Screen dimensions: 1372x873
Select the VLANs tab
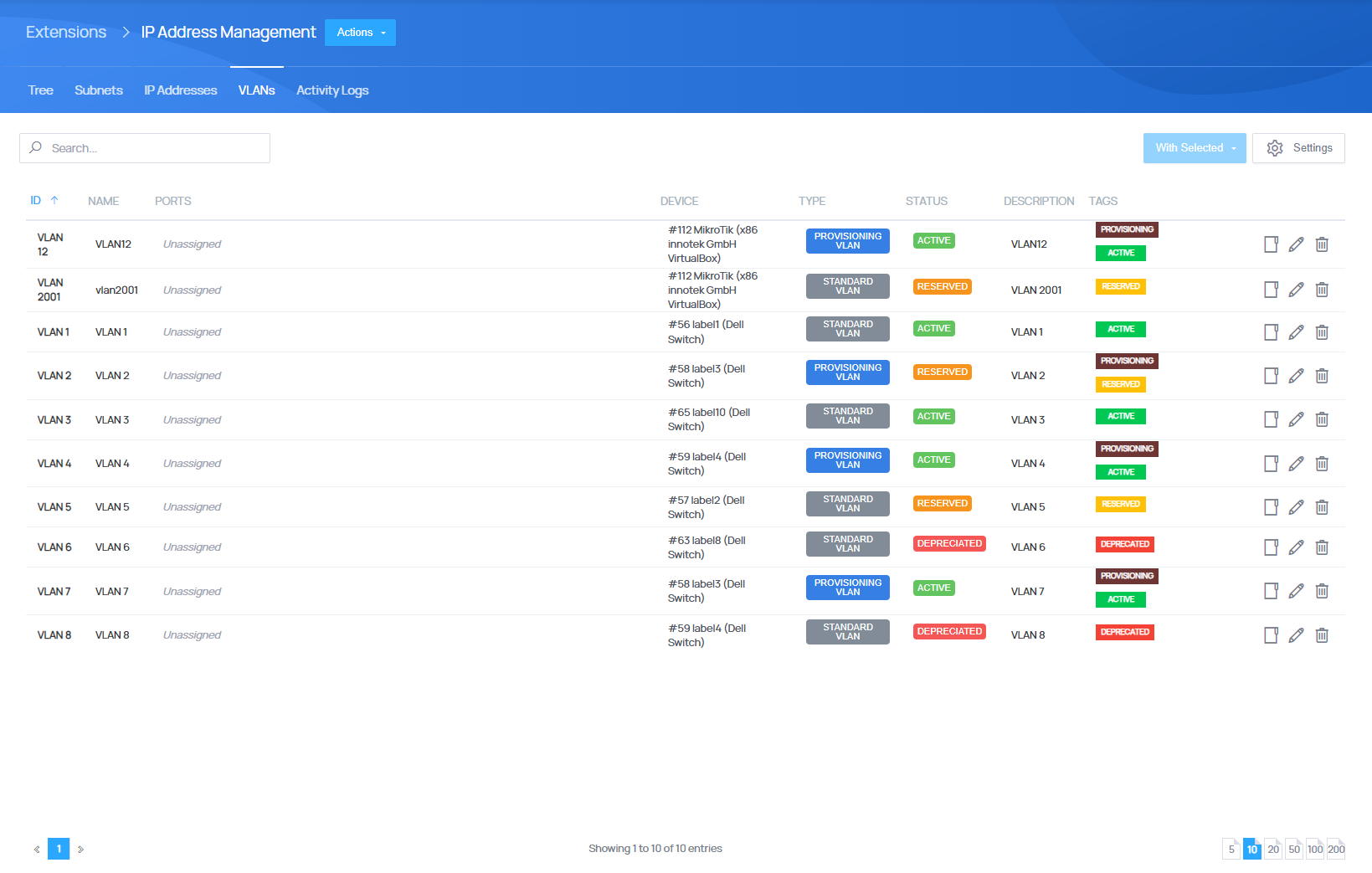pyautogui.click(x=256, y=90)
